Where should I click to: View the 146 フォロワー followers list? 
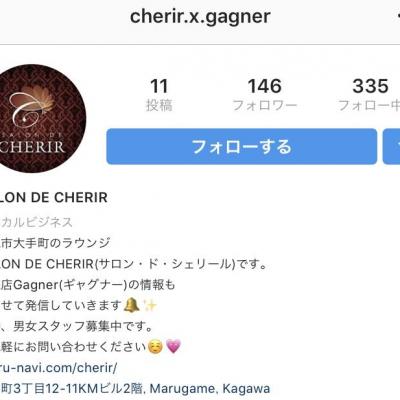click(265, 95)
